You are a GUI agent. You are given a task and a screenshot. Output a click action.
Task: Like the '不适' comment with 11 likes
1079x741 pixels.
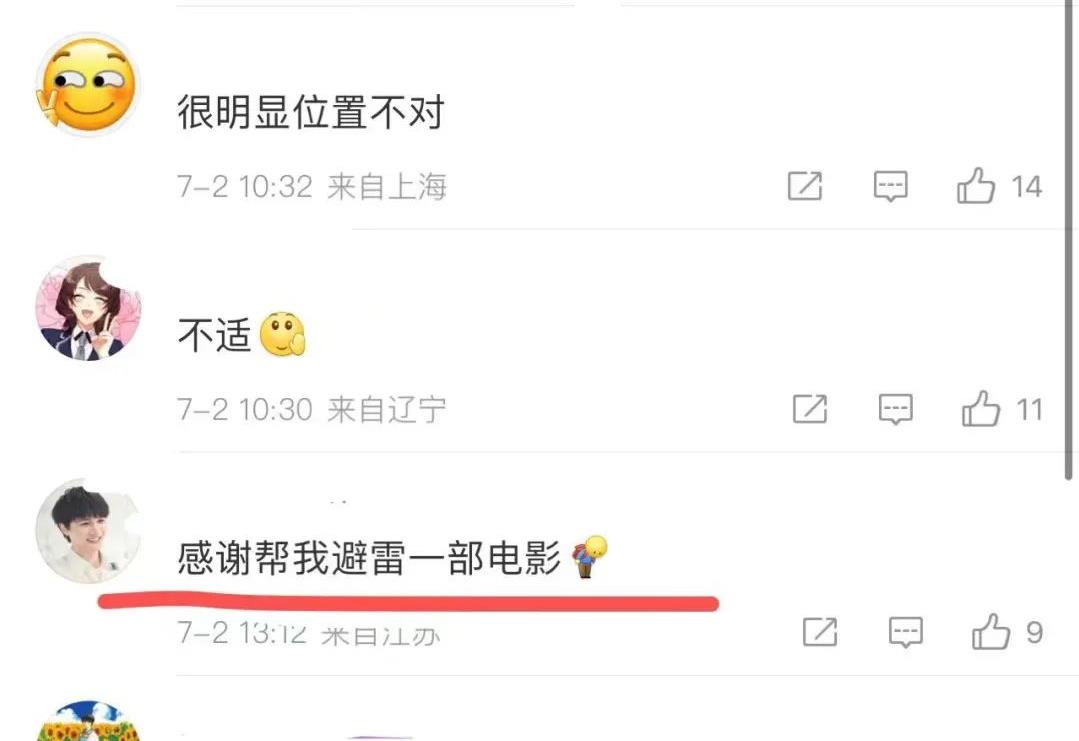pos(981,409)
